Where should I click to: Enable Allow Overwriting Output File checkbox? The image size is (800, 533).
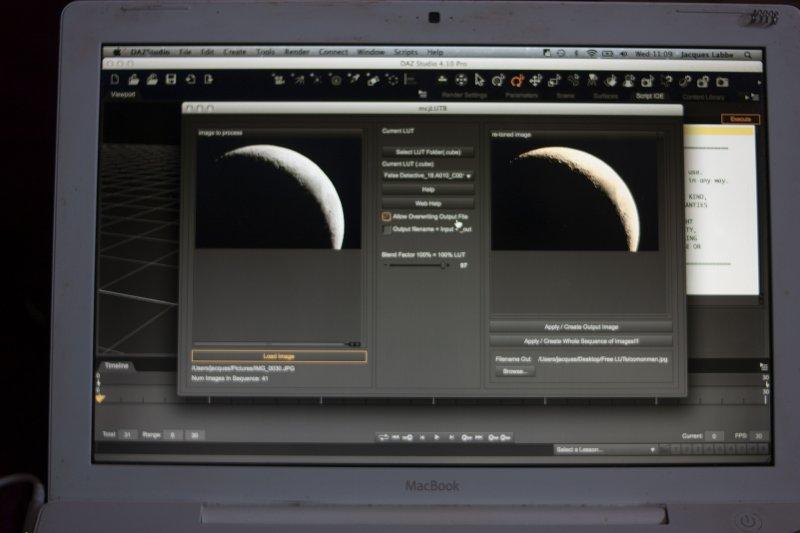[x=386, y=216]
